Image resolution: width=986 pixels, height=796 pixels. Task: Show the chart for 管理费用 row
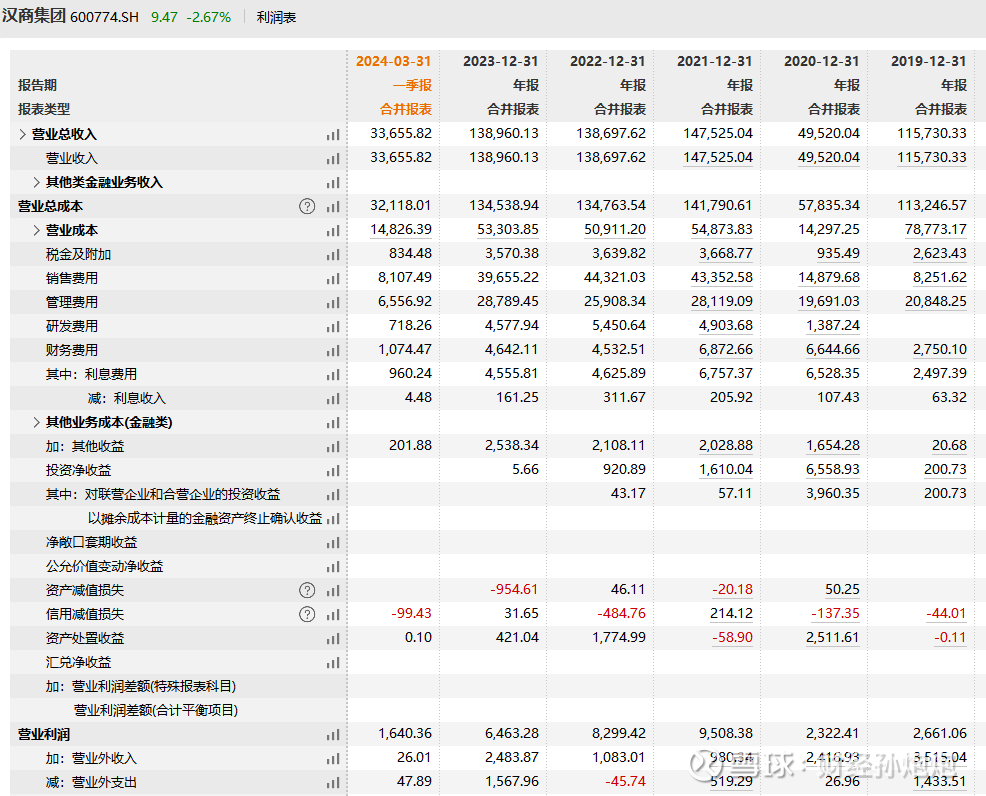click(x=333, y=302)
